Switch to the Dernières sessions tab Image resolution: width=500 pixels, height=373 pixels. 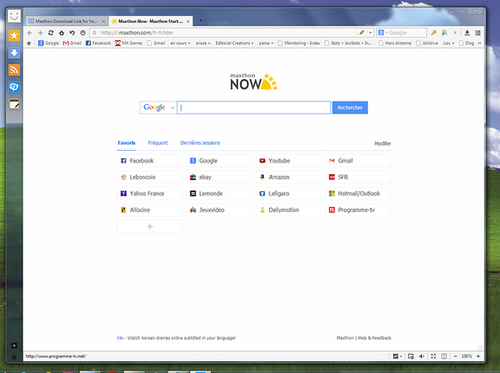(200, 143)
